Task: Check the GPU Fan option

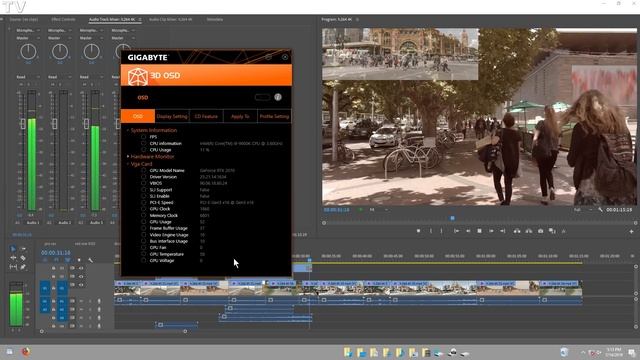Action: click(x=143, y=247)
